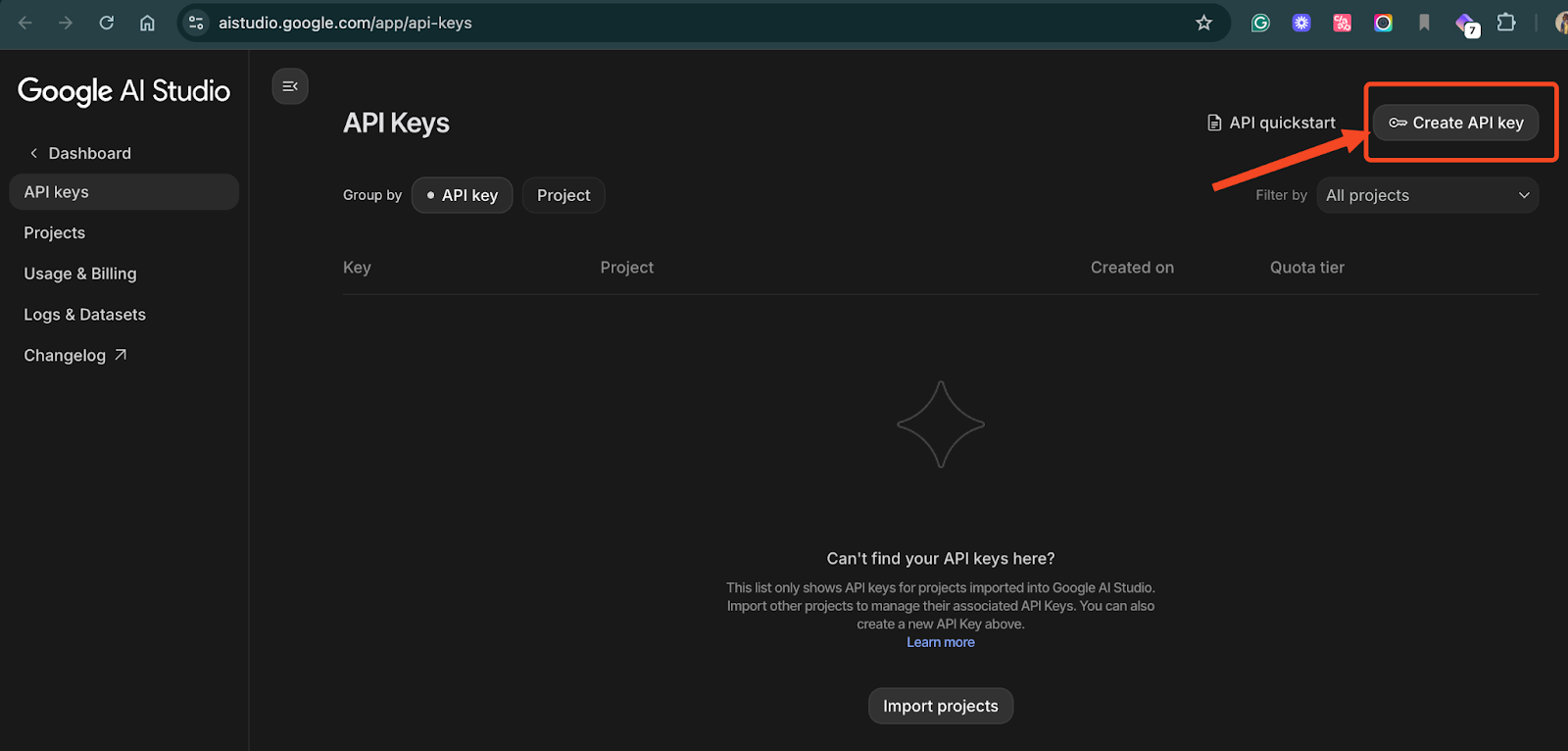Open the All projects filter dropdown

1427,195
